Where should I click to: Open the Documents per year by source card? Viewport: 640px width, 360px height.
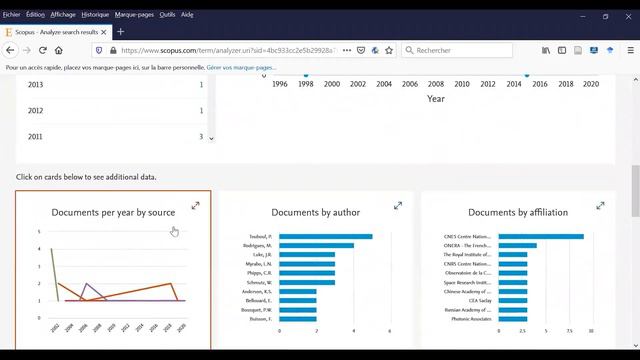(x=113, y=269)
